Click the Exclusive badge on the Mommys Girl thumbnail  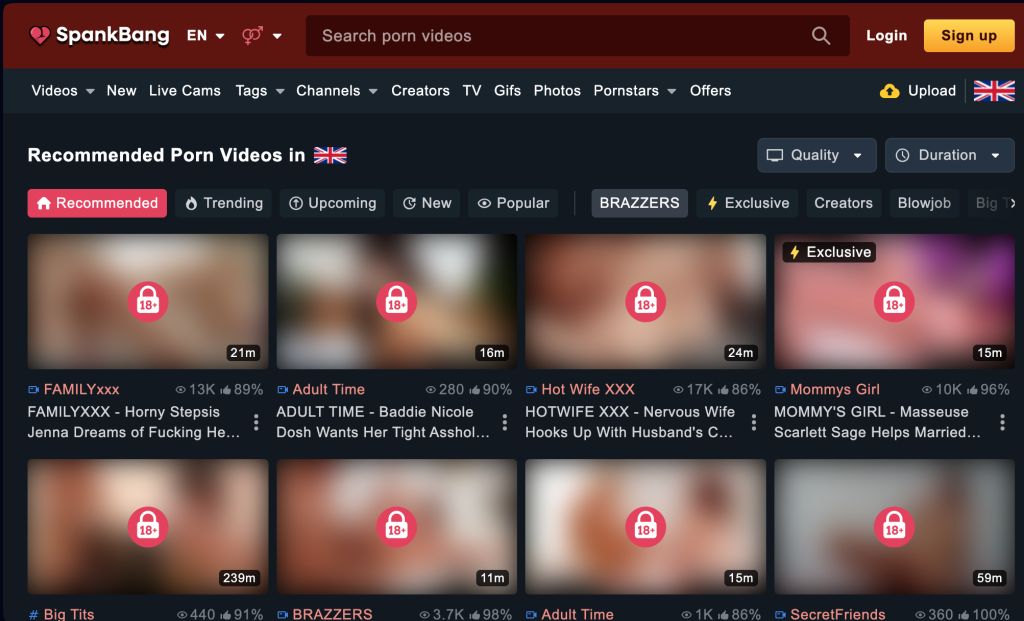tap(829, 252)
